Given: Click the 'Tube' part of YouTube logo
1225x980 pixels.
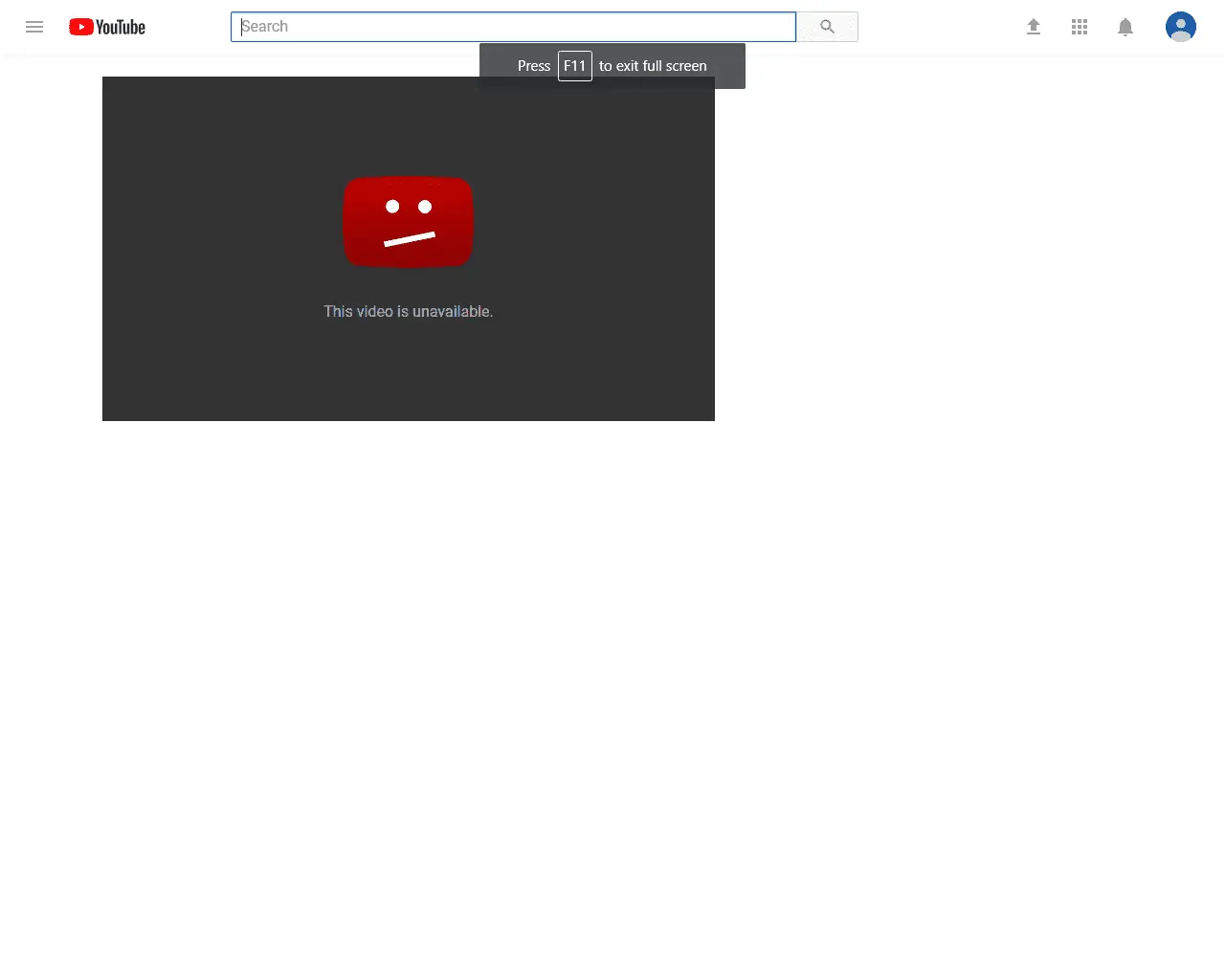Looking at the screenshot, I should coord(131,27).
